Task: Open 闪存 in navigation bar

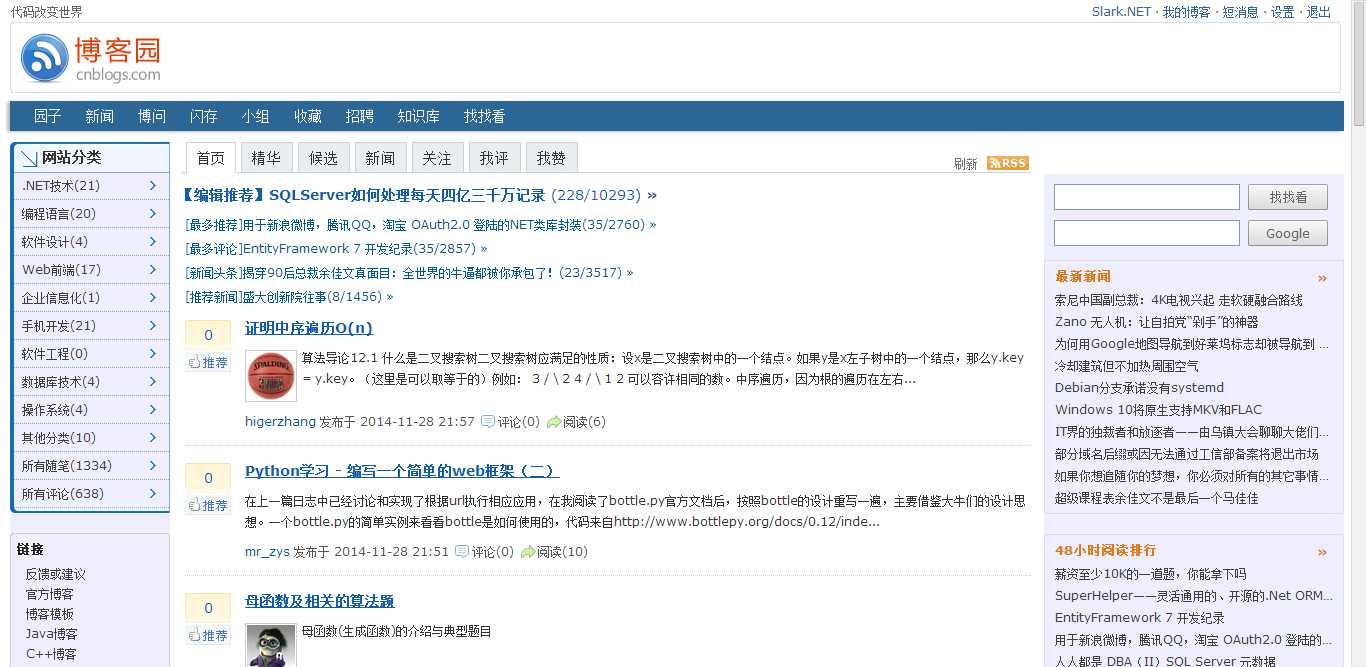Action: click(x=204, y=116)
